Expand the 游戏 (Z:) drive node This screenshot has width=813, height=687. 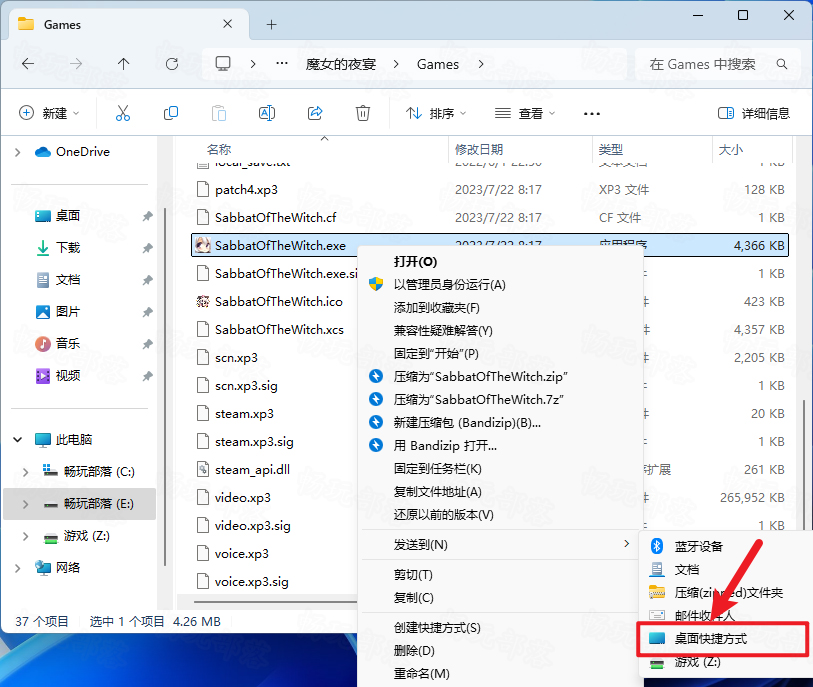(25, 536)
